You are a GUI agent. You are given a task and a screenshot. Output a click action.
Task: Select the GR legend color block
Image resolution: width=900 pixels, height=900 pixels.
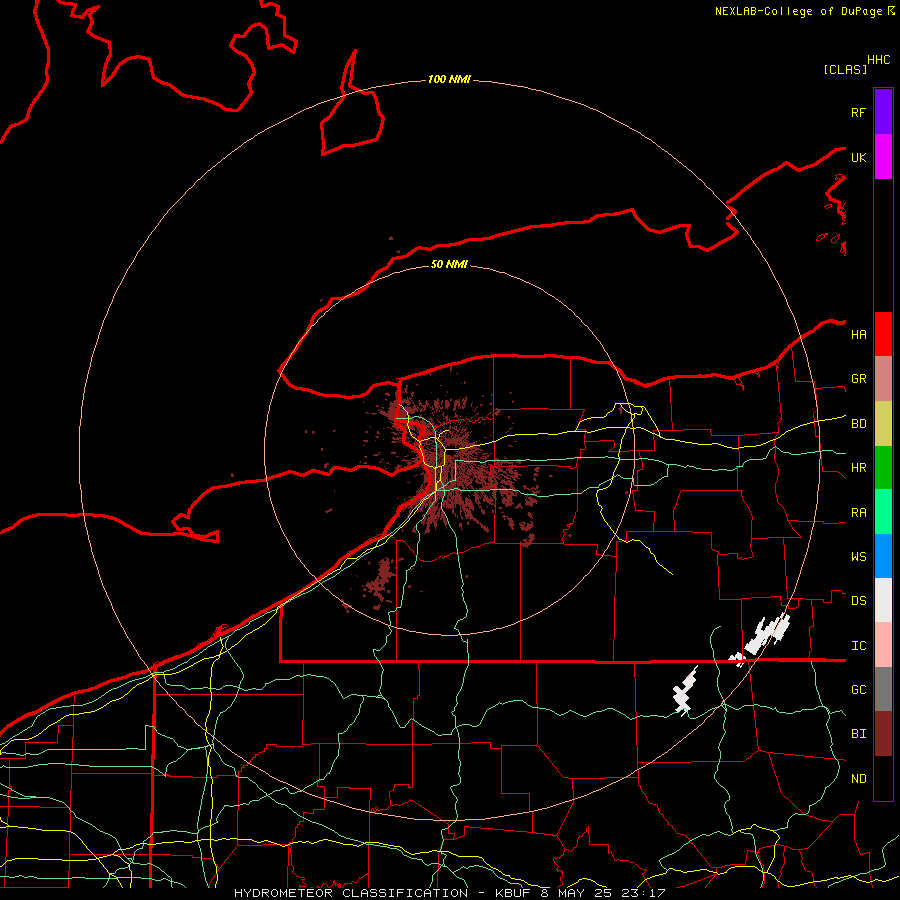tap(883, 379)
